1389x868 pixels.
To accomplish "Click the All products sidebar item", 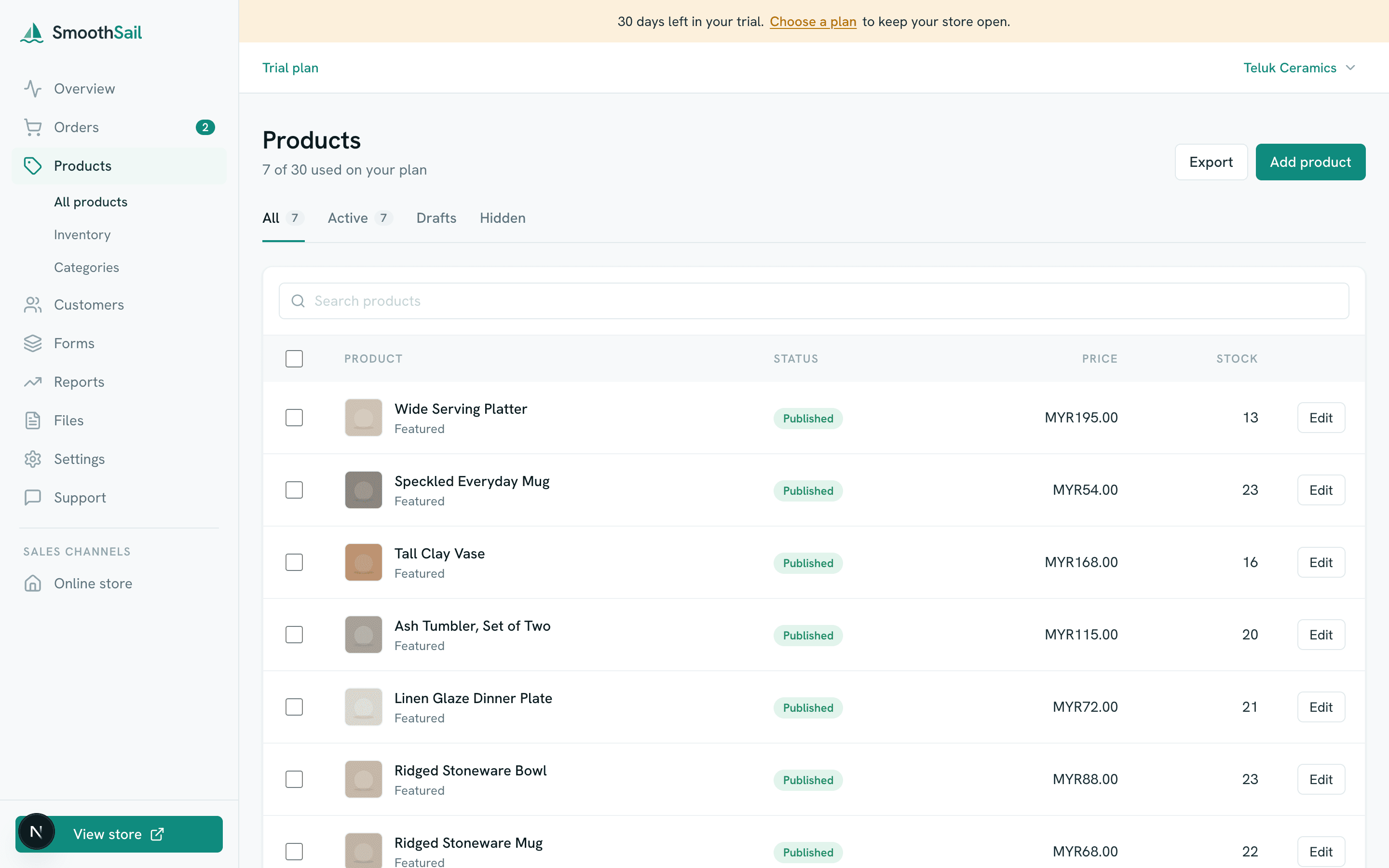I will (91, 202).
